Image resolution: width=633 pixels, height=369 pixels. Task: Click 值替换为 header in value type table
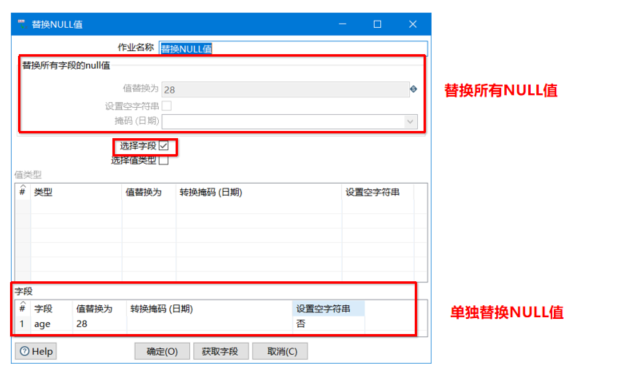(149, 192)
